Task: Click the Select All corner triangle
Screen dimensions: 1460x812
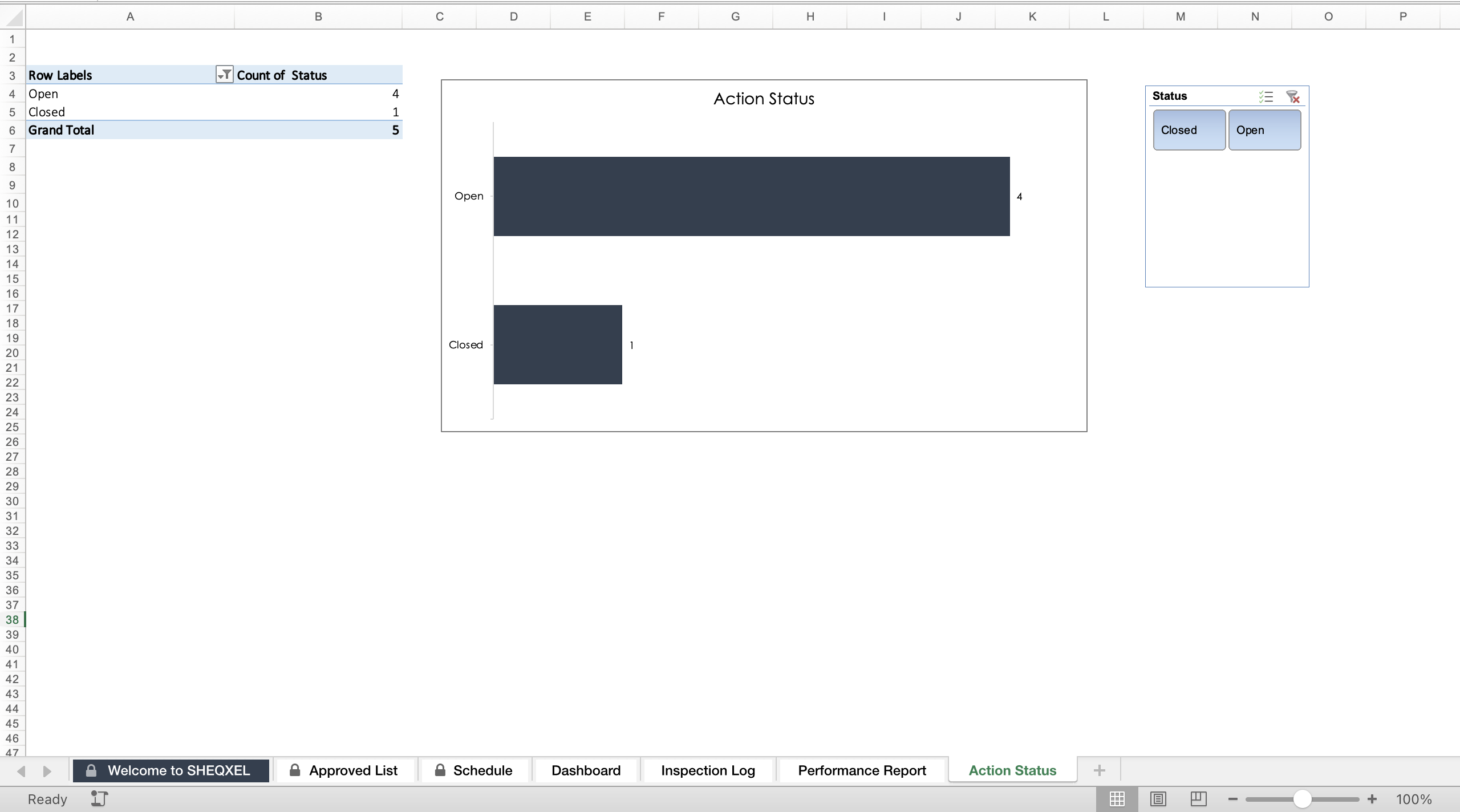Action: coord(13,18)
